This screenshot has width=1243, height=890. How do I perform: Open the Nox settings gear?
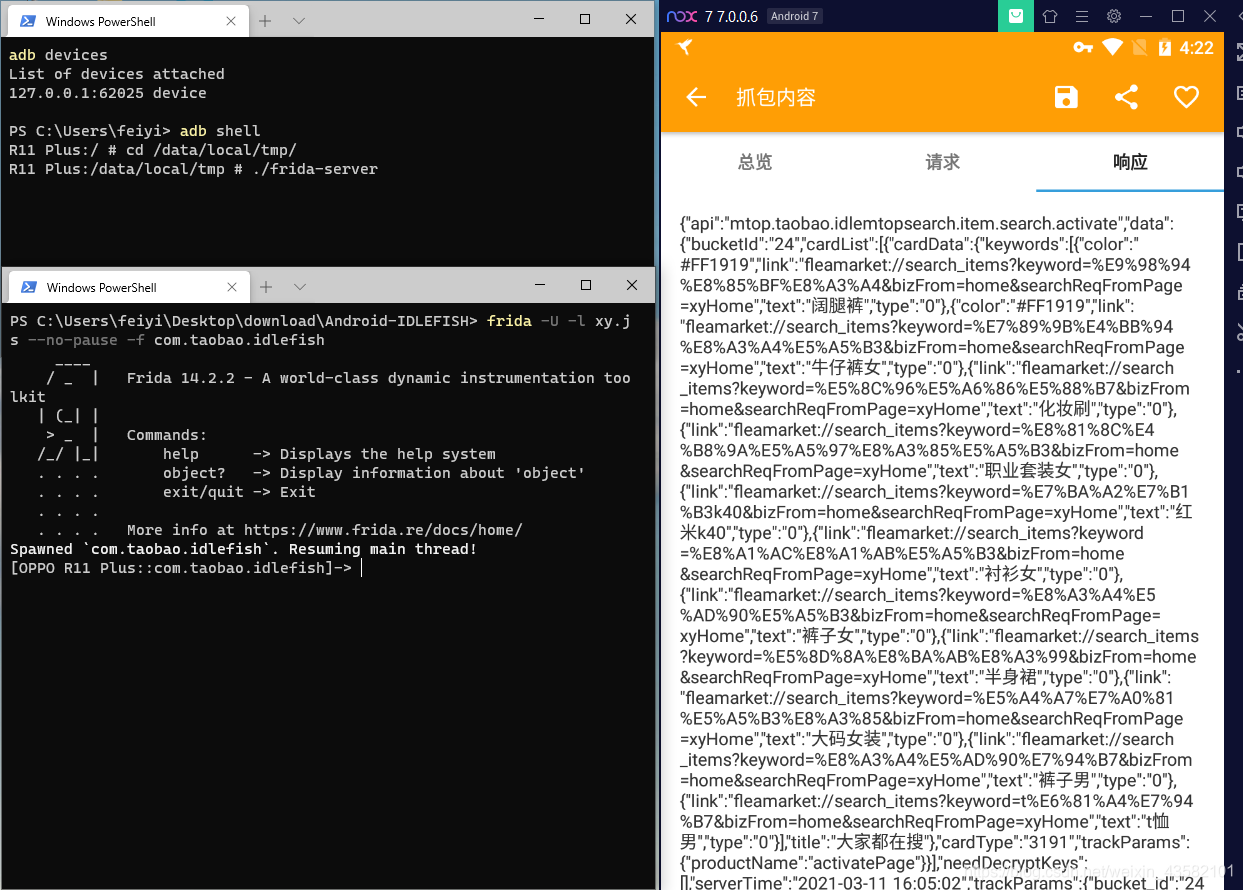click(x=1113, y=16)
